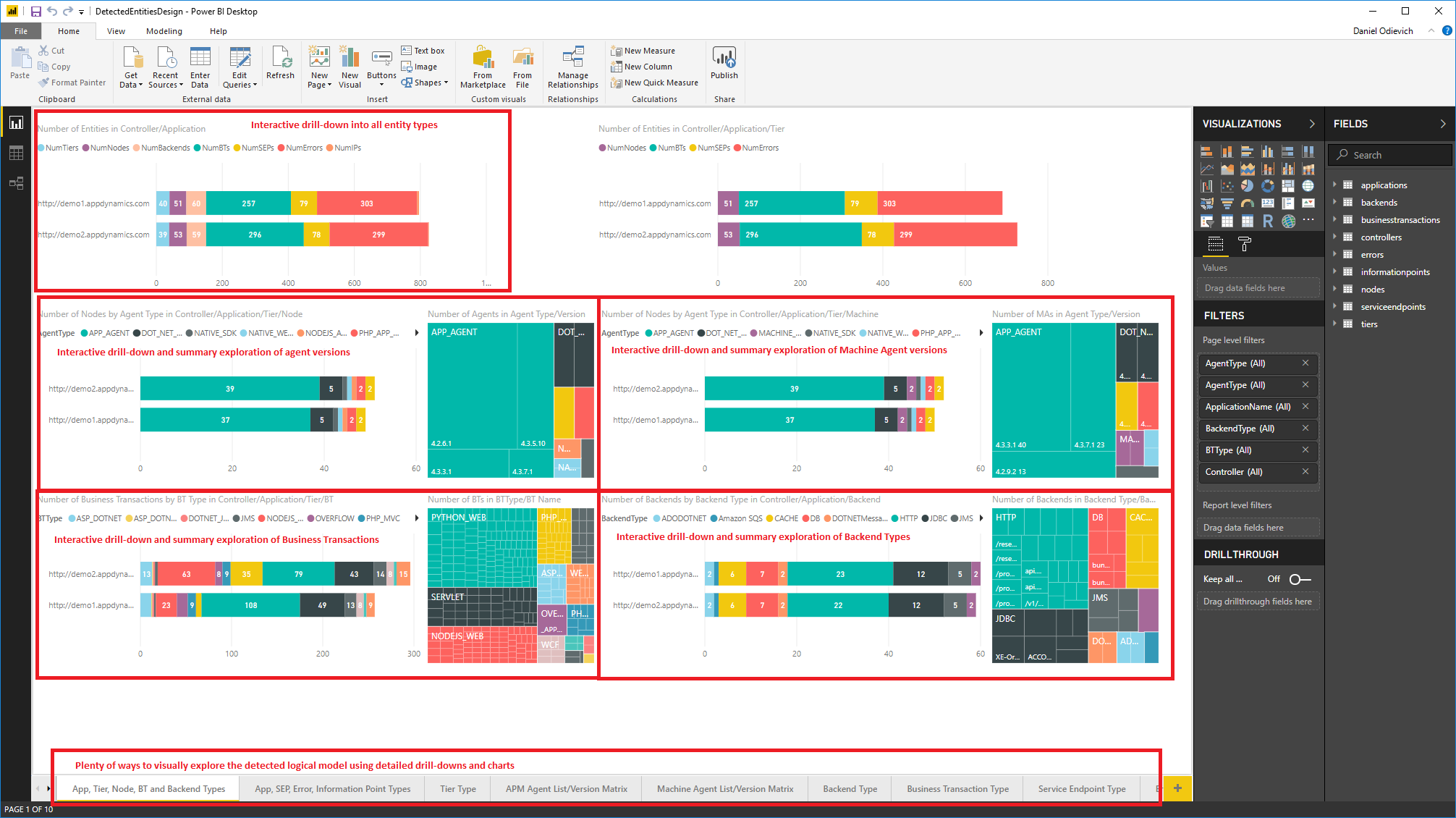The height and width of the screenshot is (818, 1456).
Task: Select the slicer visualization
Action: click(1206, 221)
